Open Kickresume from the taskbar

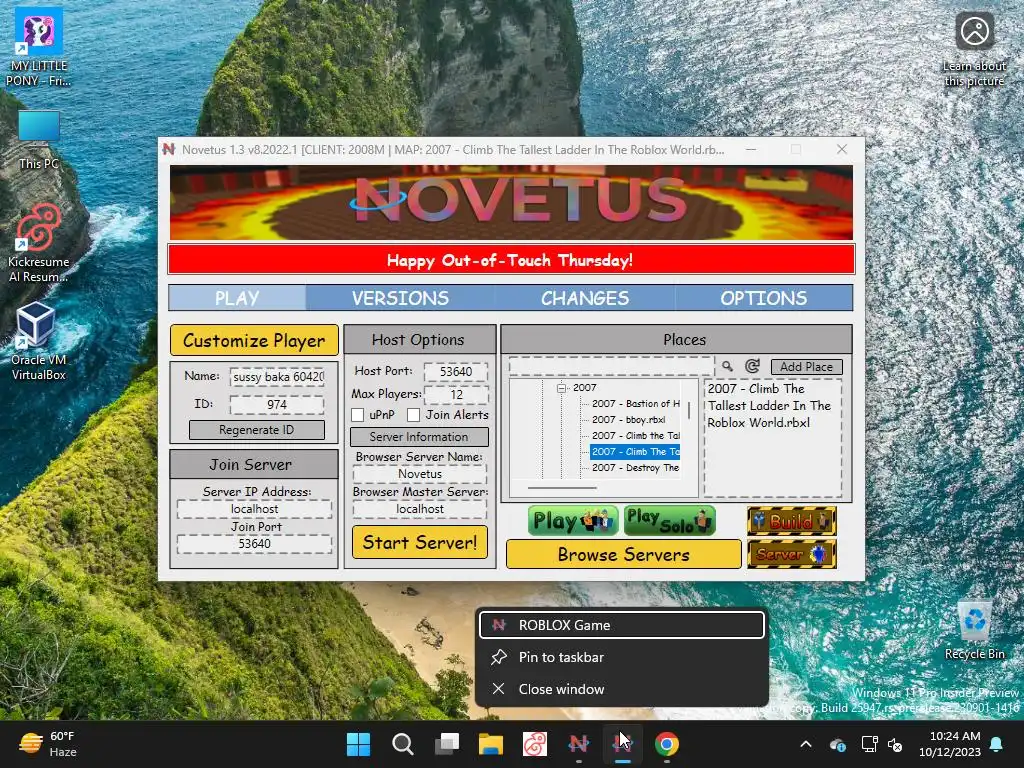tap(535, 744)
